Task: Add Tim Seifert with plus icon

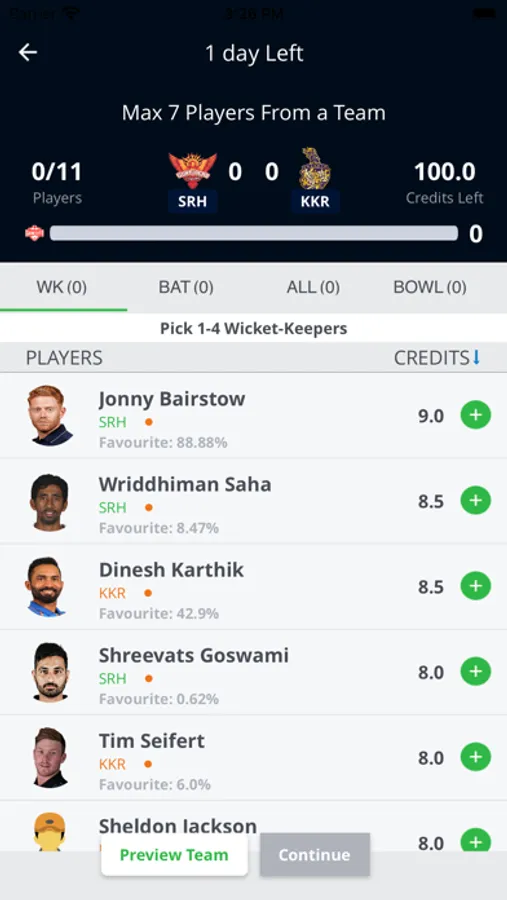Action: tap(475, 757)
